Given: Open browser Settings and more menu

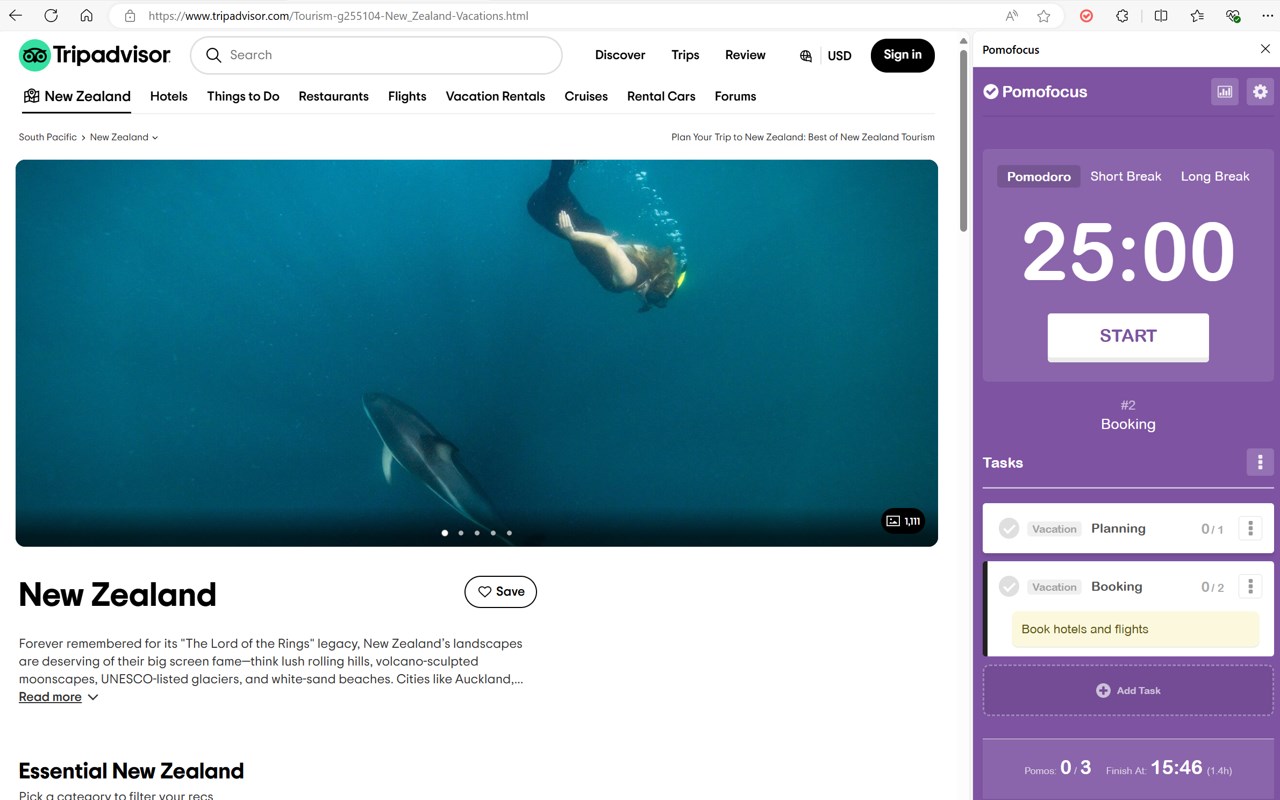Looking at the screenshot, I should 1267,16.
